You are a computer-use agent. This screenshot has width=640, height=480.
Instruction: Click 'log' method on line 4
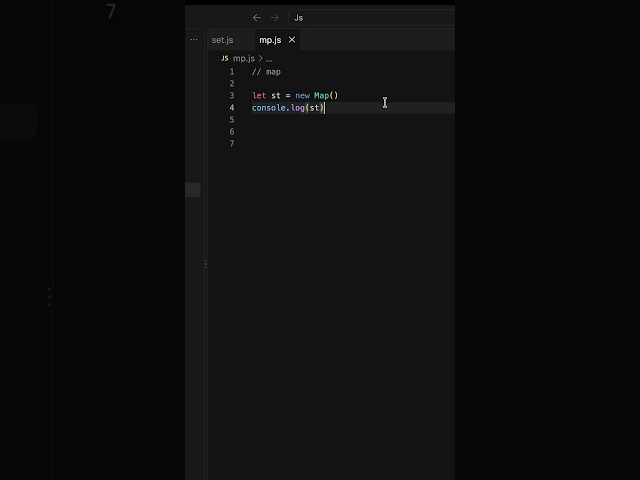[298, 108]
